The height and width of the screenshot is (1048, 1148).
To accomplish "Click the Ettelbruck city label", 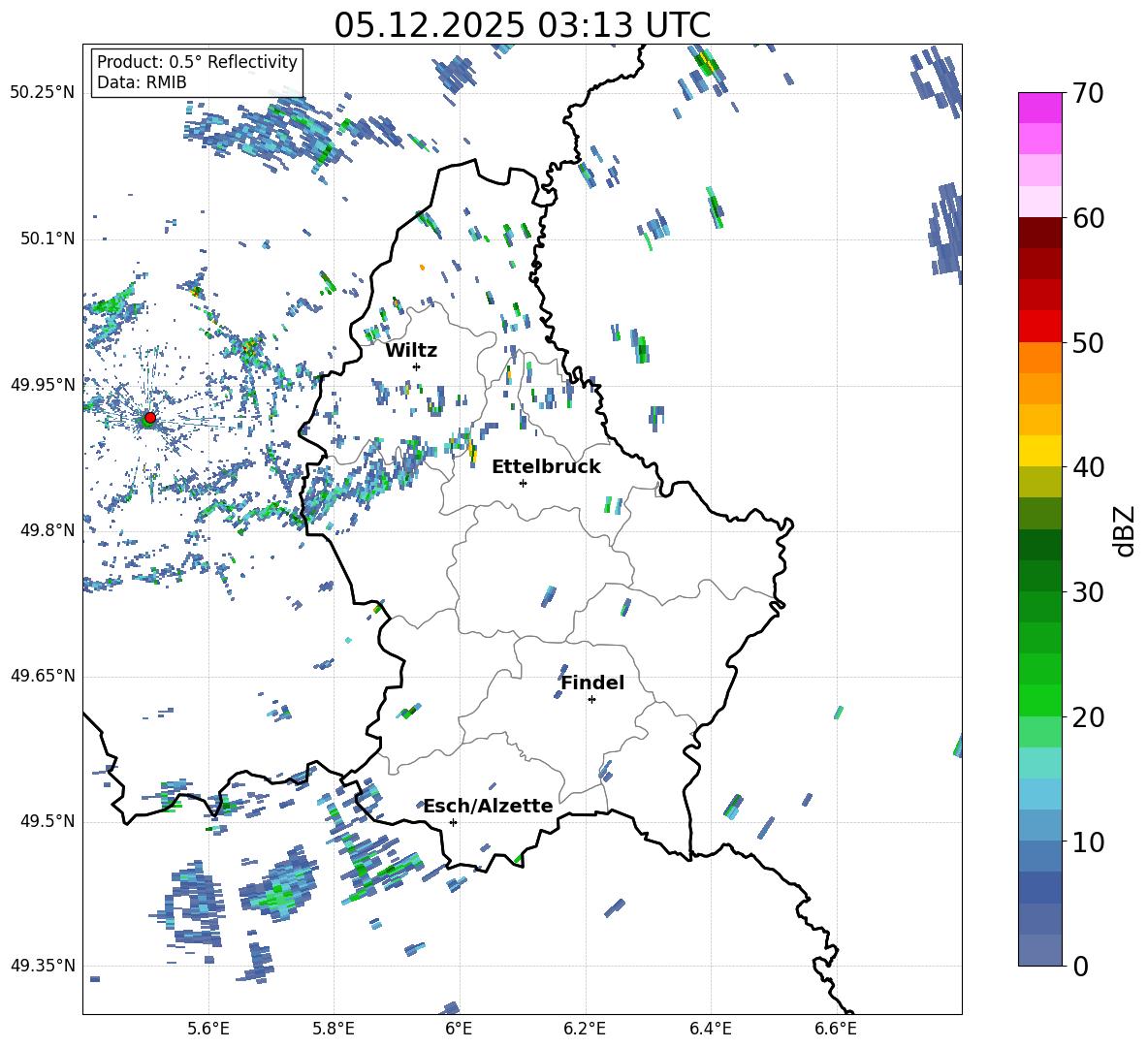I will [x=546, y=467].
